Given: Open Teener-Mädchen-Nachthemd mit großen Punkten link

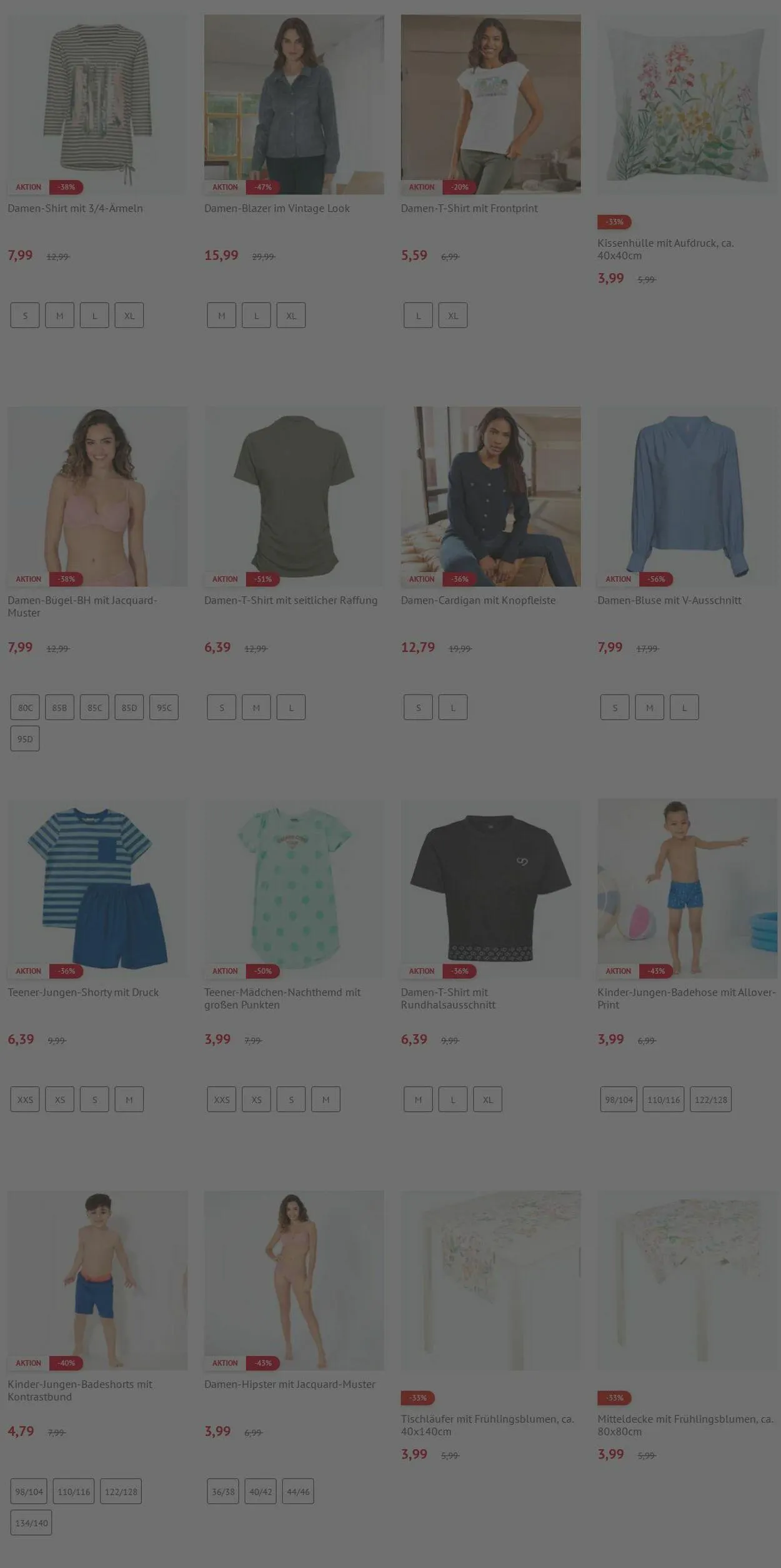Looking at the screenshot, I should [282, 999].
